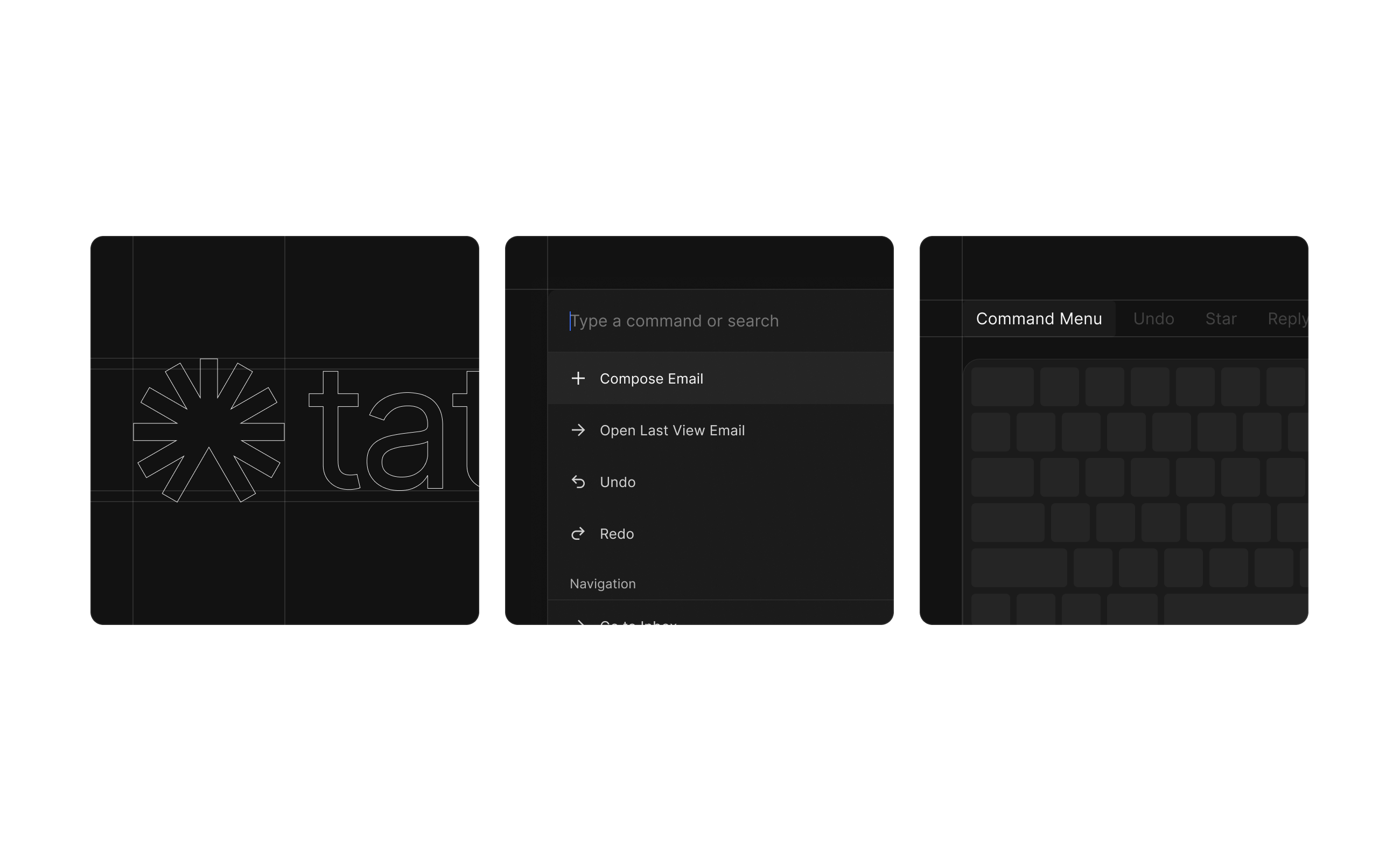Switch to the Undo tab
1400x862 pixels.
[1153, 319]
